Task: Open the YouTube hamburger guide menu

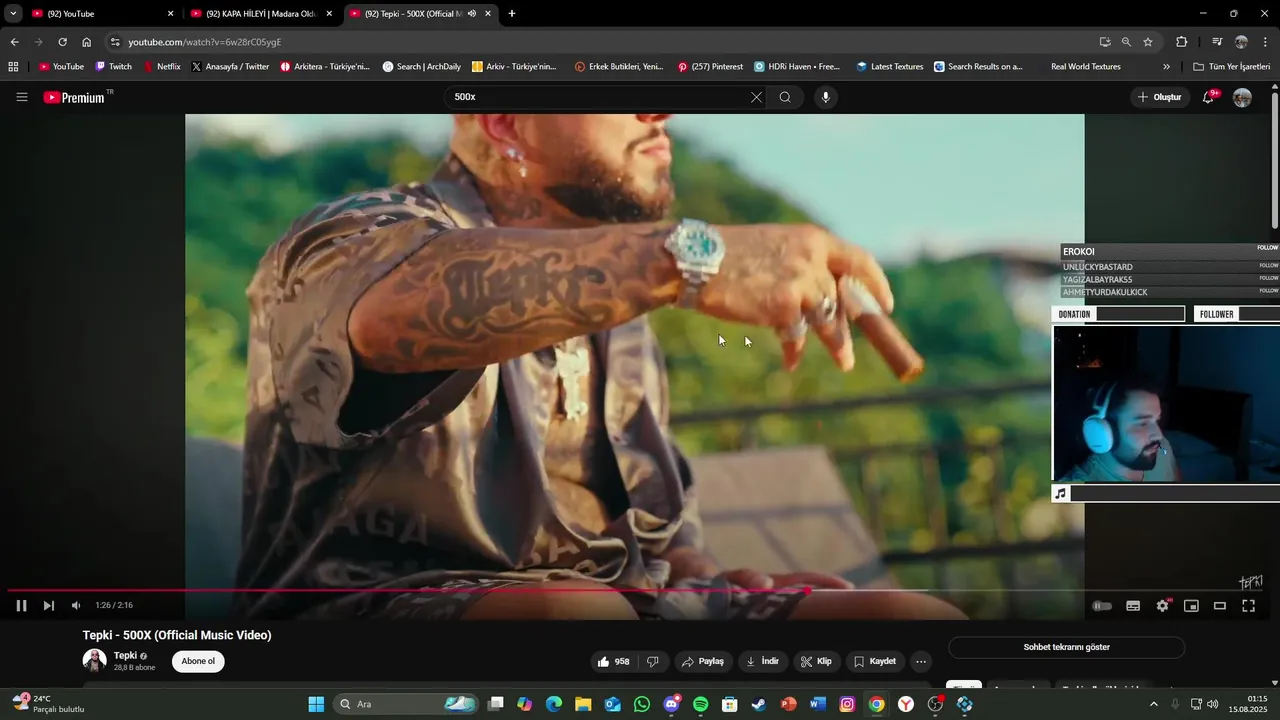Action: (x=22, y=97)
